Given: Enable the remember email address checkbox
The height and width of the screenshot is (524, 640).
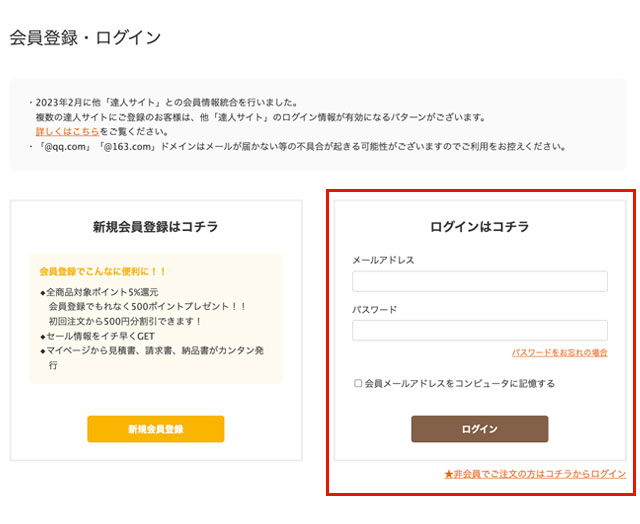Looking at the screenshot, I should coord(358,383).
